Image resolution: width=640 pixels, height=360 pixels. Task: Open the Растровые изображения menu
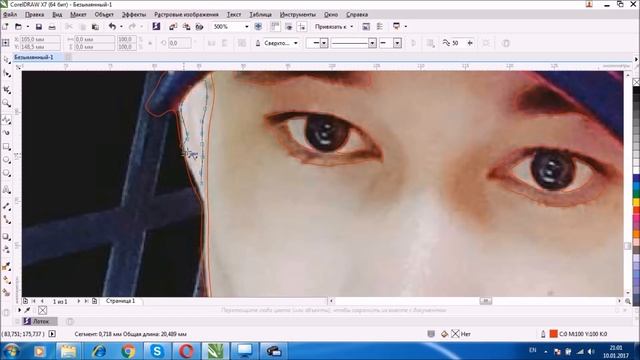tap(186, 15)
